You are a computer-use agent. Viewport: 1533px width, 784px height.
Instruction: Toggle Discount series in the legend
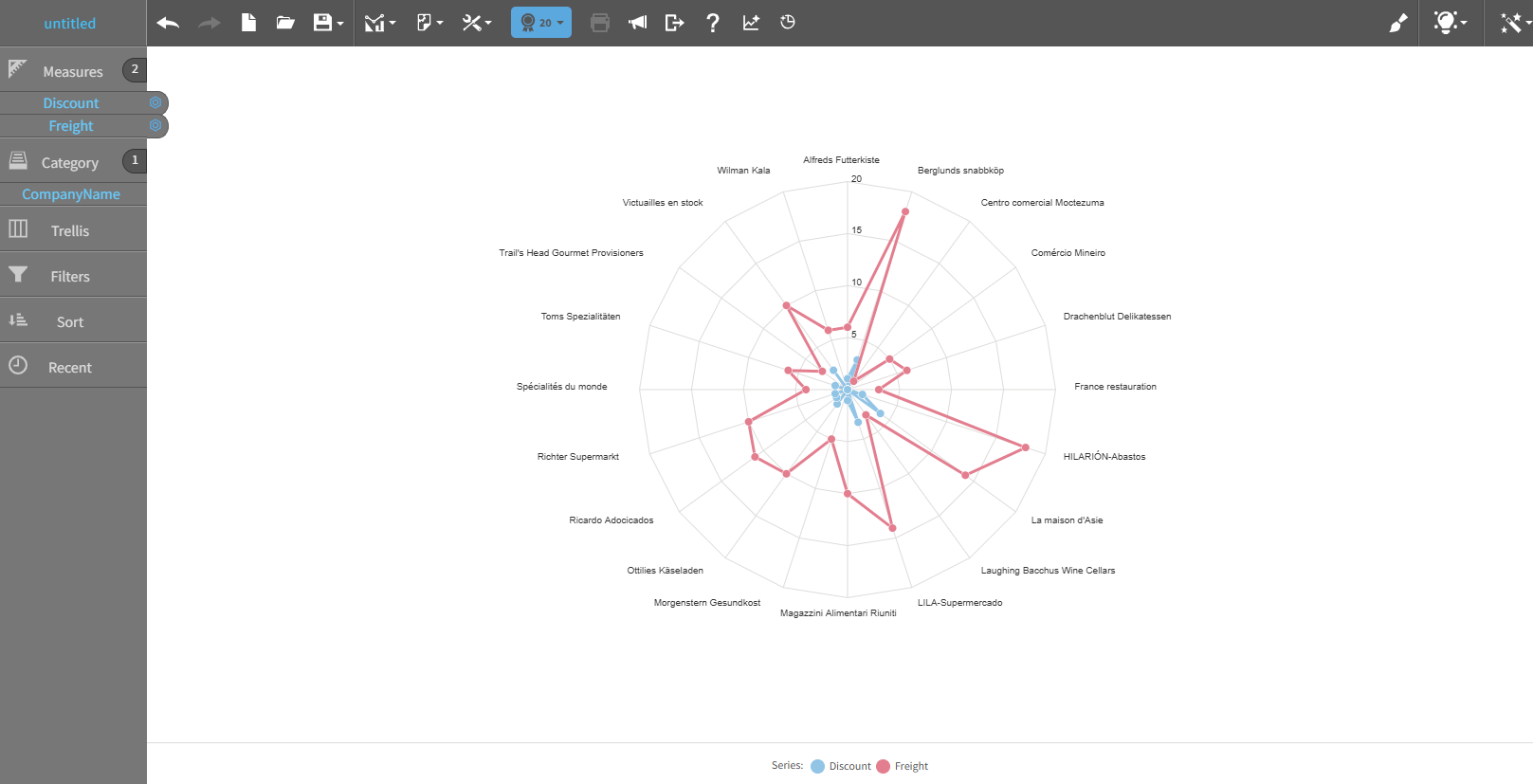(x=841, y=766)
